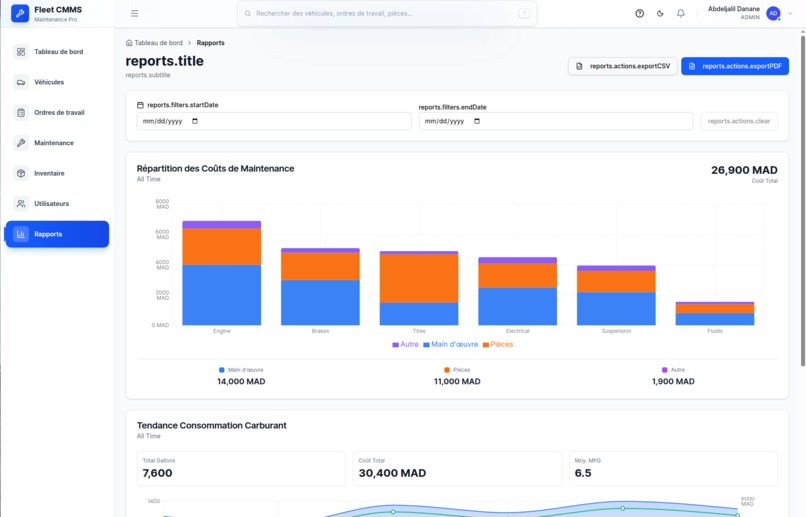806x517 pixels.
Task: Export report as CSV button
Action: (622, 66)
